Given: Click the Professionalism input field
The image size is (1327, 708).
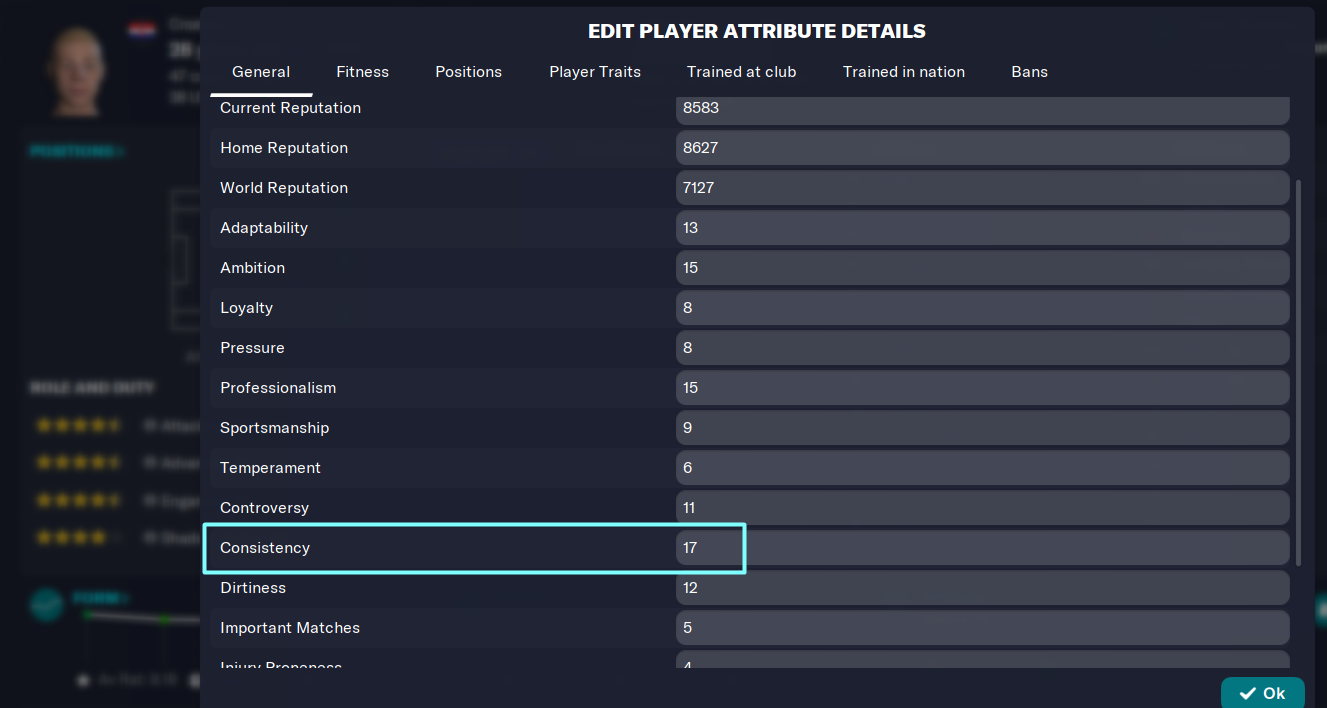Looking at the screenshot, I should pyautogui.click(x=982, y=388).
